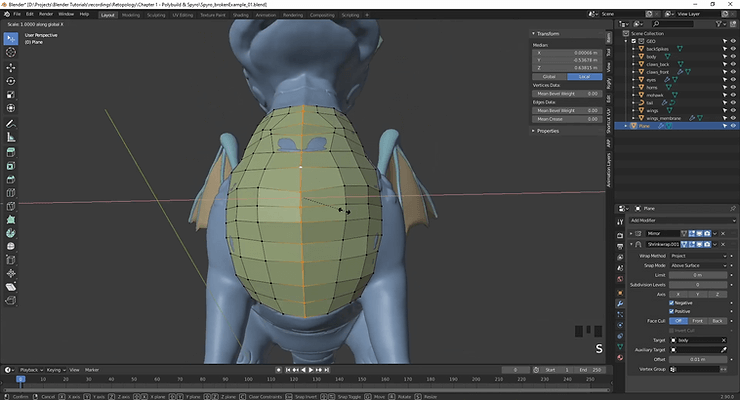Open the Render menu
This screenshot has width=740, height=400.
(x=46, y=14)
